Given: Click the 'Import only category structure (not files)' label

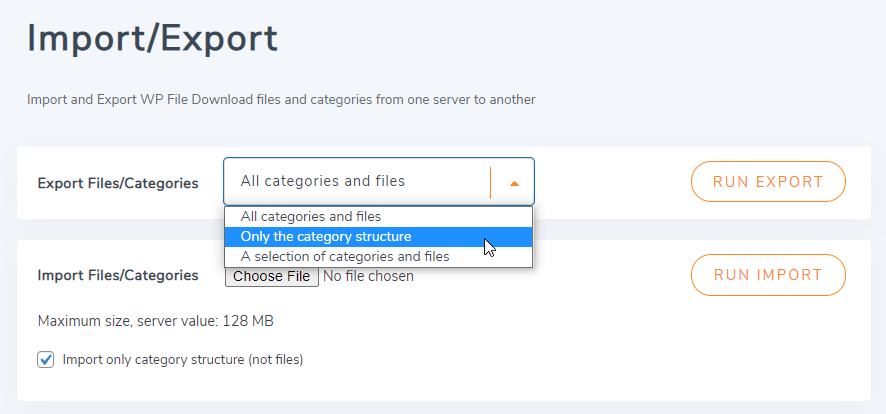Looking at the screenshot, I should pyautogui.click(x=182, y=359).
